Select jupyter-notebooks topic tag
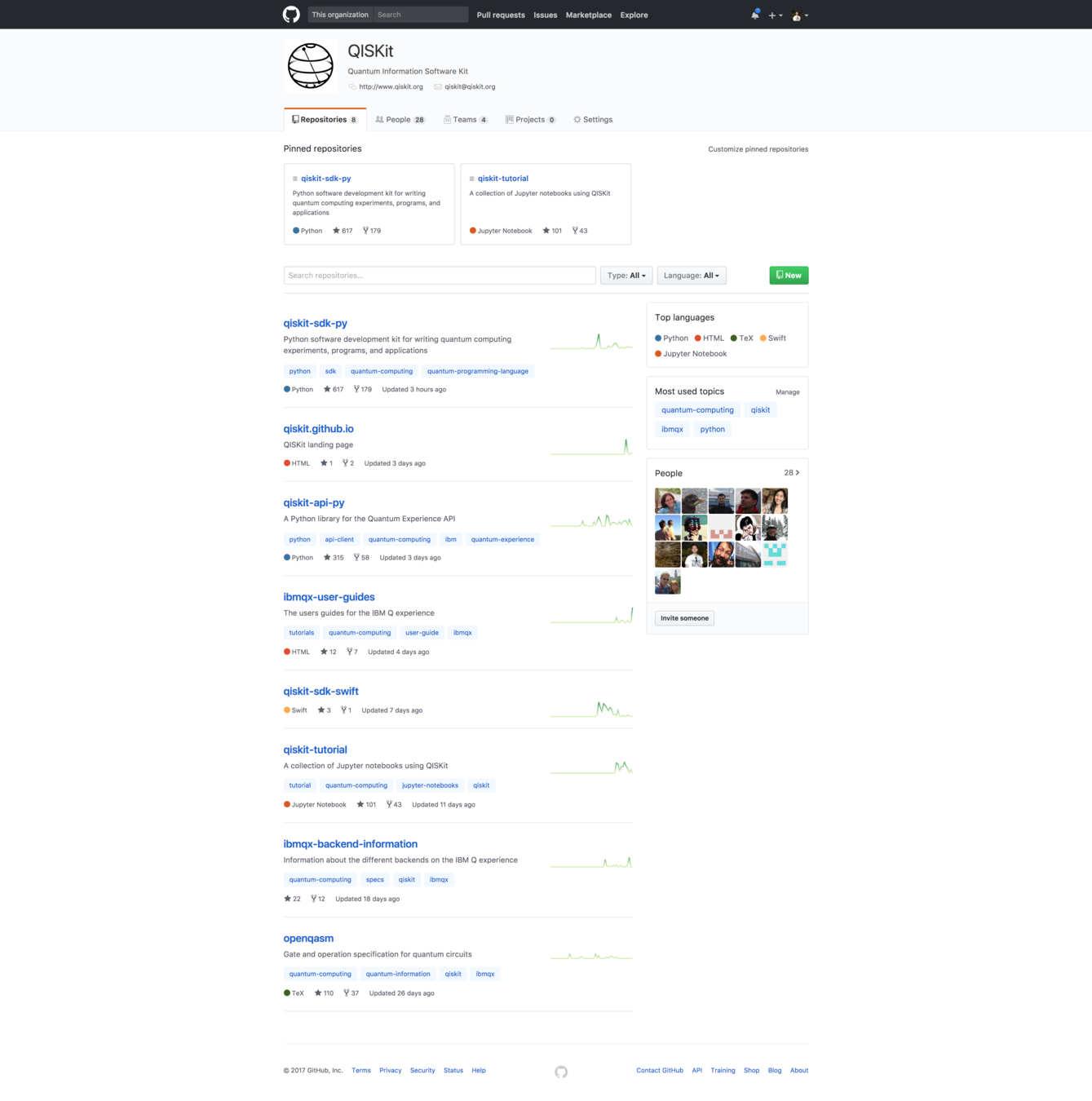 click(x=430, y=785)
